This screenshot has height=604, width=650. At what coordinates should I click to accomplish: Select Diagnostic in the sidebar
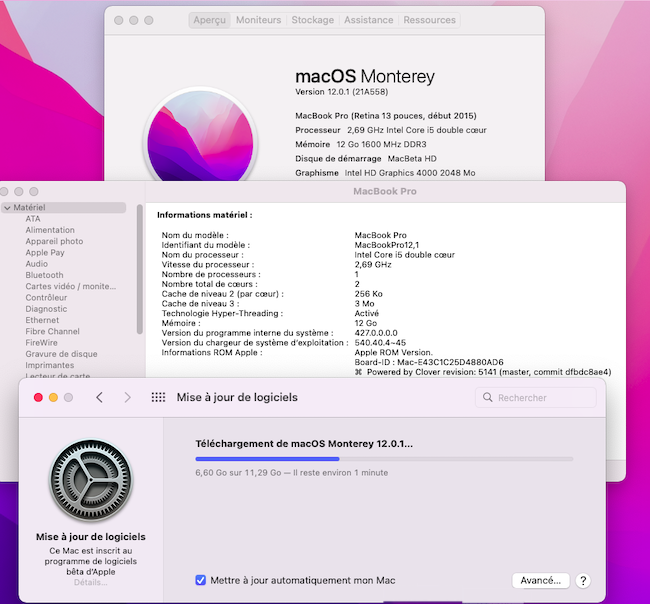pyautogui.click(x=46, y=309)
